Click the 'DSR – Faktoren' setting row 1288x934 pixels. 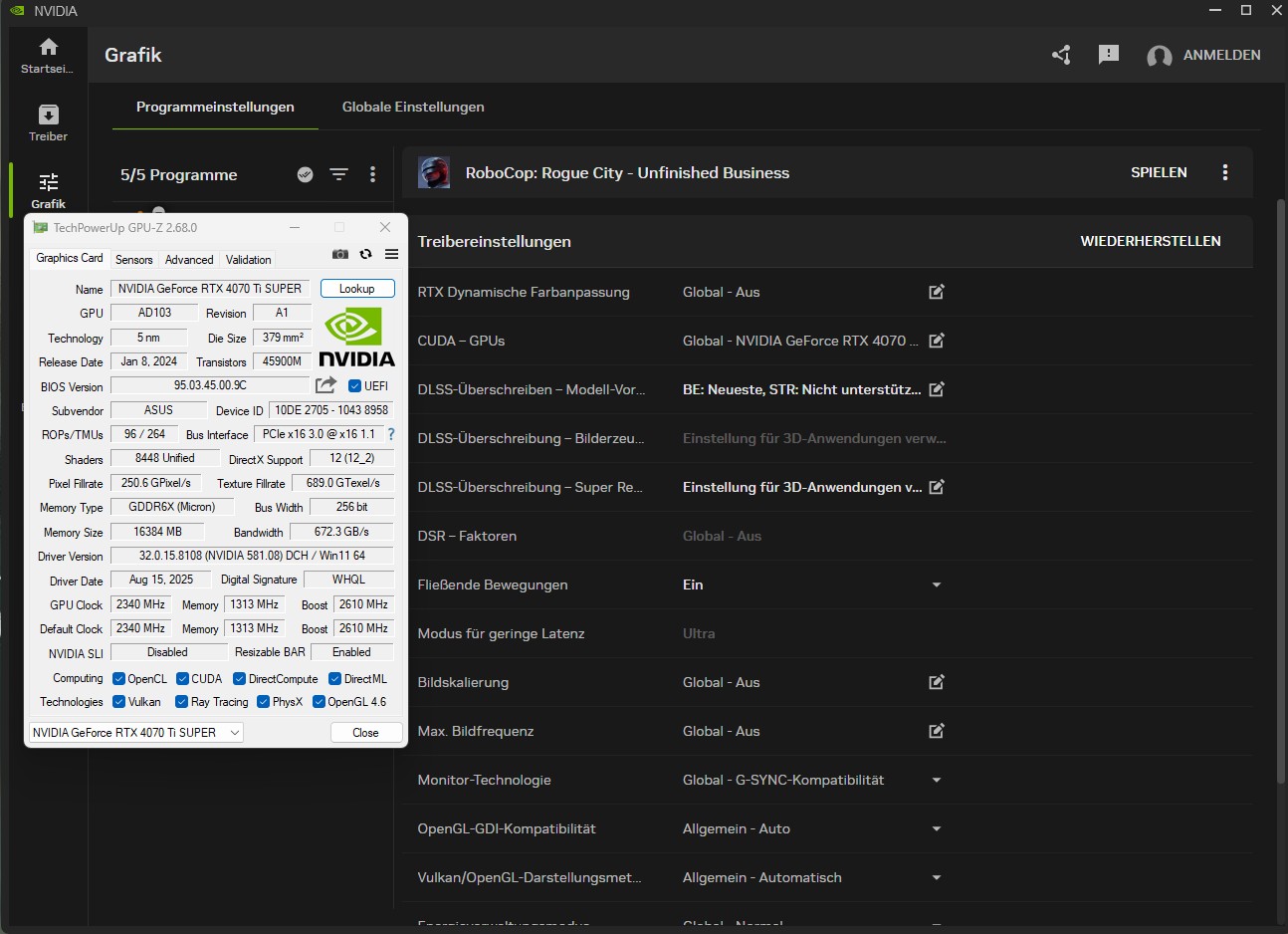[x=828, y=536]
